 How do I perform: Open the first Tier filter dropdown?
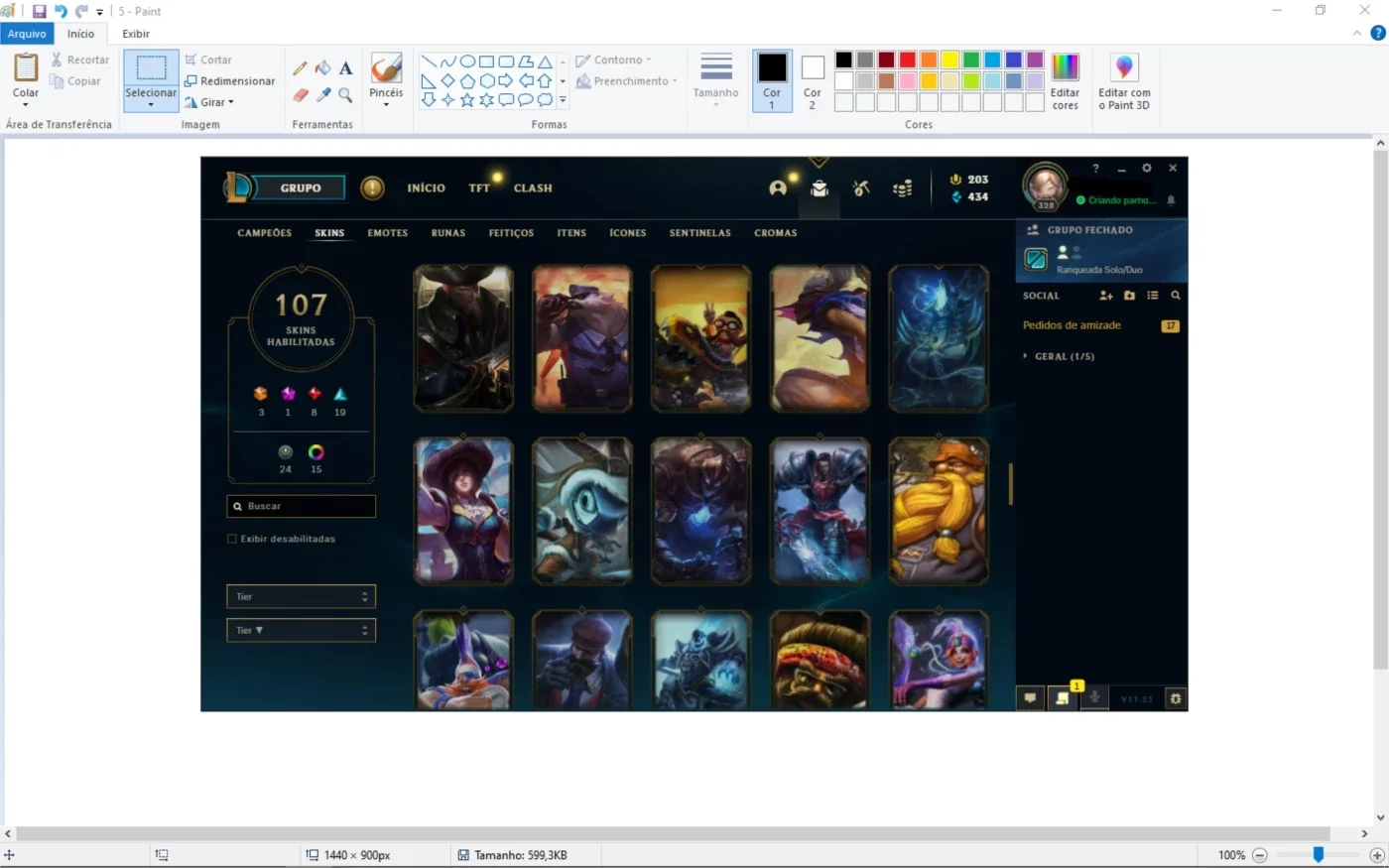[x=302, y=596]
